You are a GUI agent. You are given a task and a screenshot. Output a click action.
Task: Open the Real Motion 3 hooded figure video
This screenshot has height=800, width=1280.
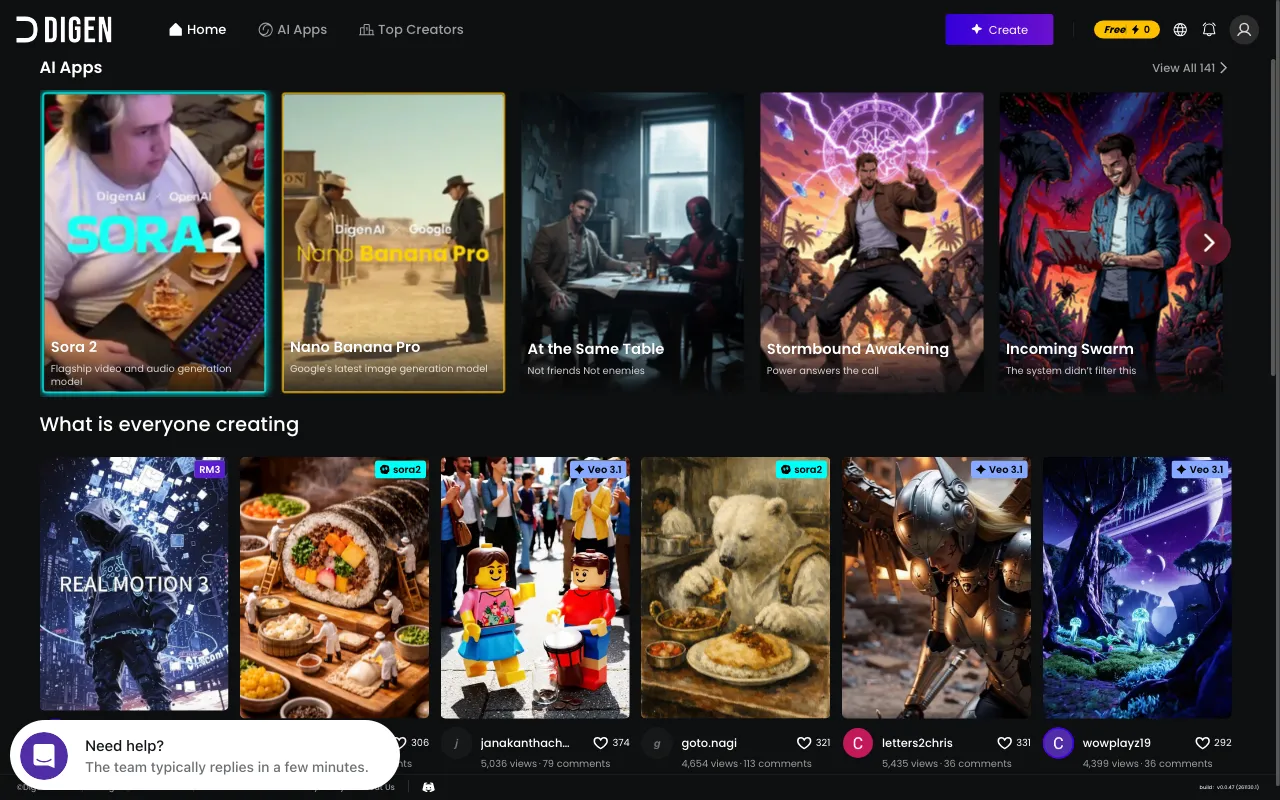click(x=134, y=584)
